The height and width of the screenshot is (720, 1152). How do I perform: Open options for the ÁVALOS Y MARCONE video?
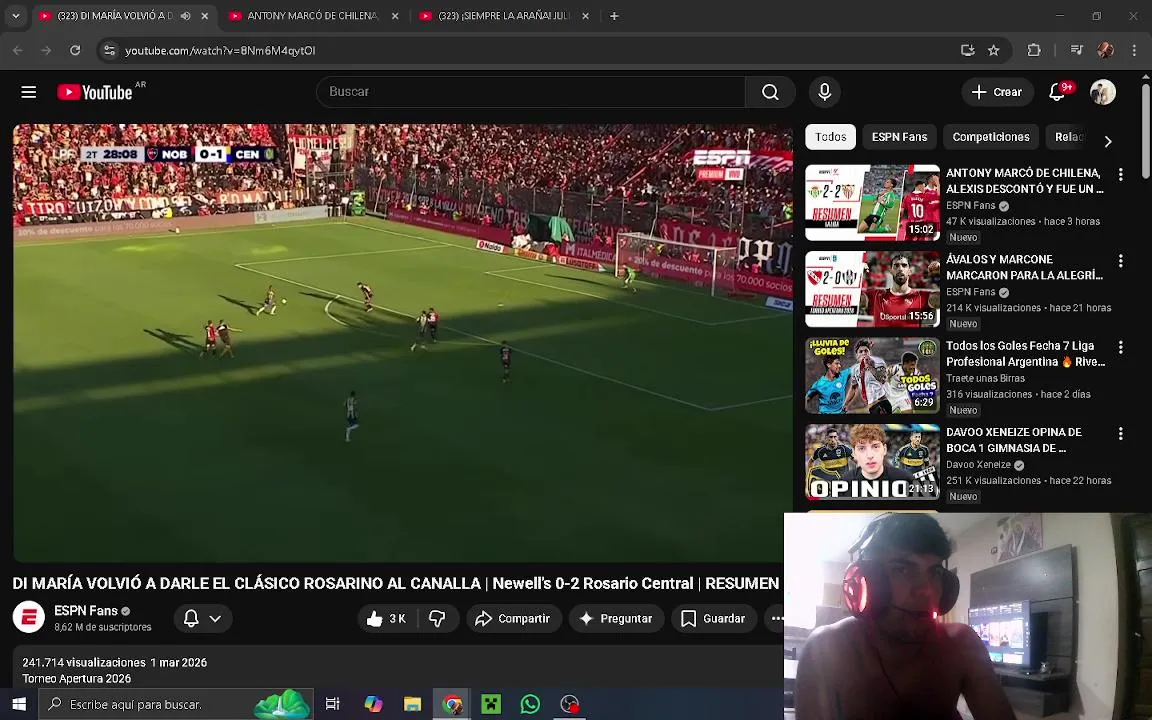1120,261
